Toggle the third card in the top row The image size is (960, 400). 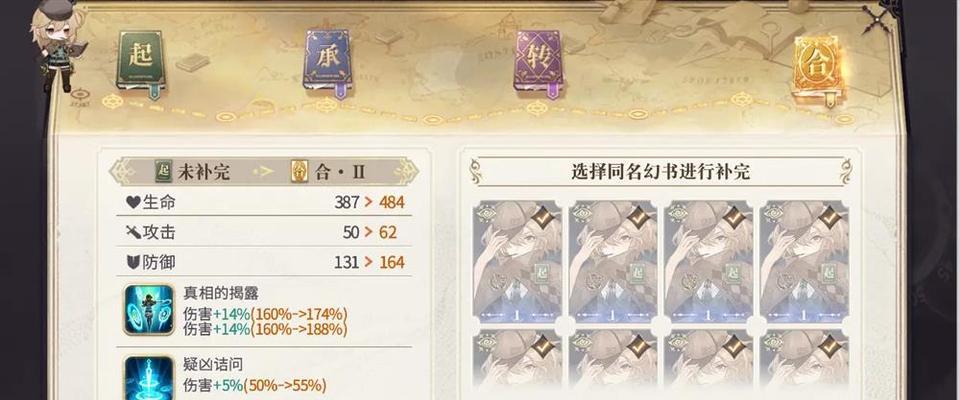[x=708, y=262]
